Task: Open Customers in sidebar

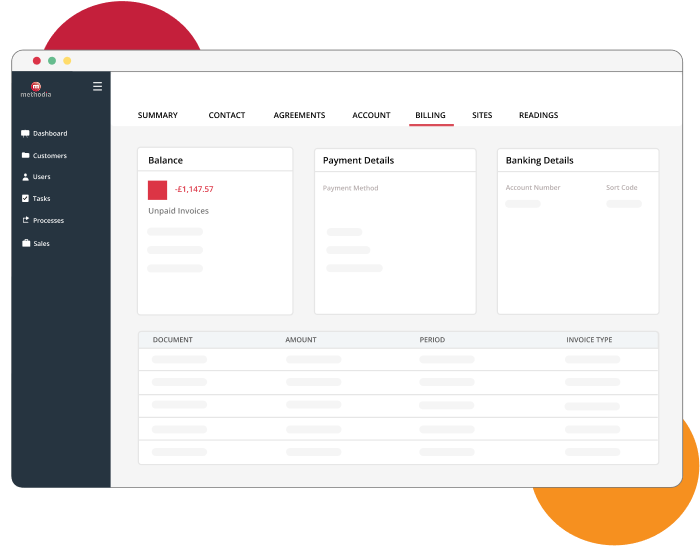Action: pyautogui.click(x=50, y=155)
